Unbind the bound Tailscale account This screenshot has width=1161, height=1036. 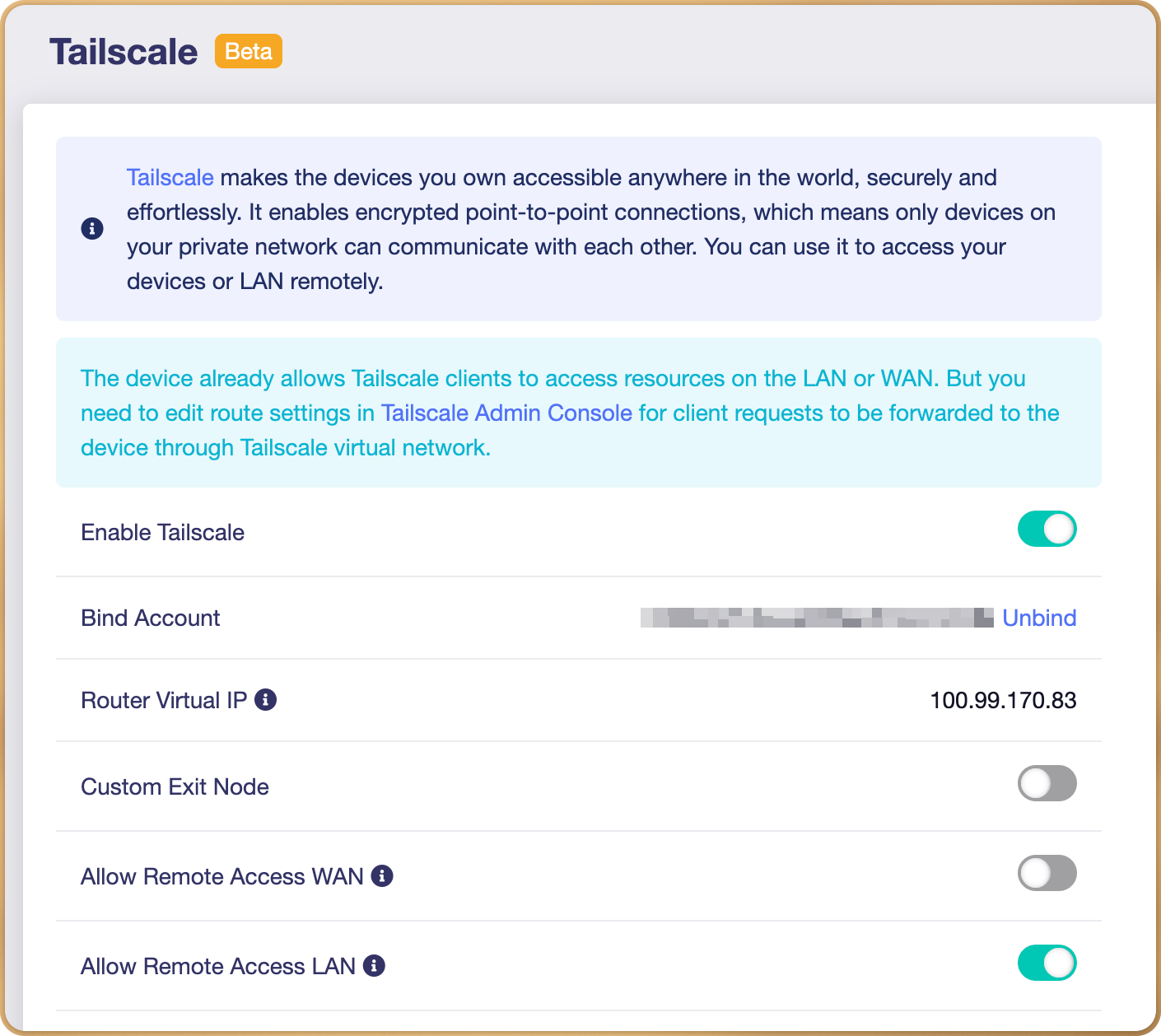[1039, 618]
